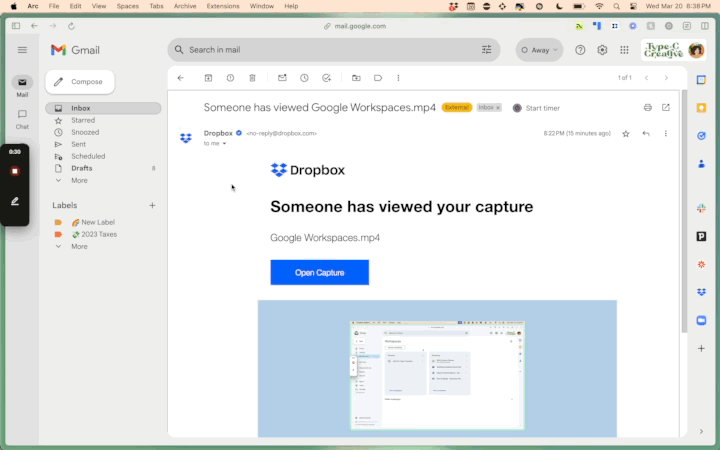Expand recipient details next to 'to me'
Screen dimensions: 720x450
(224, 144)
